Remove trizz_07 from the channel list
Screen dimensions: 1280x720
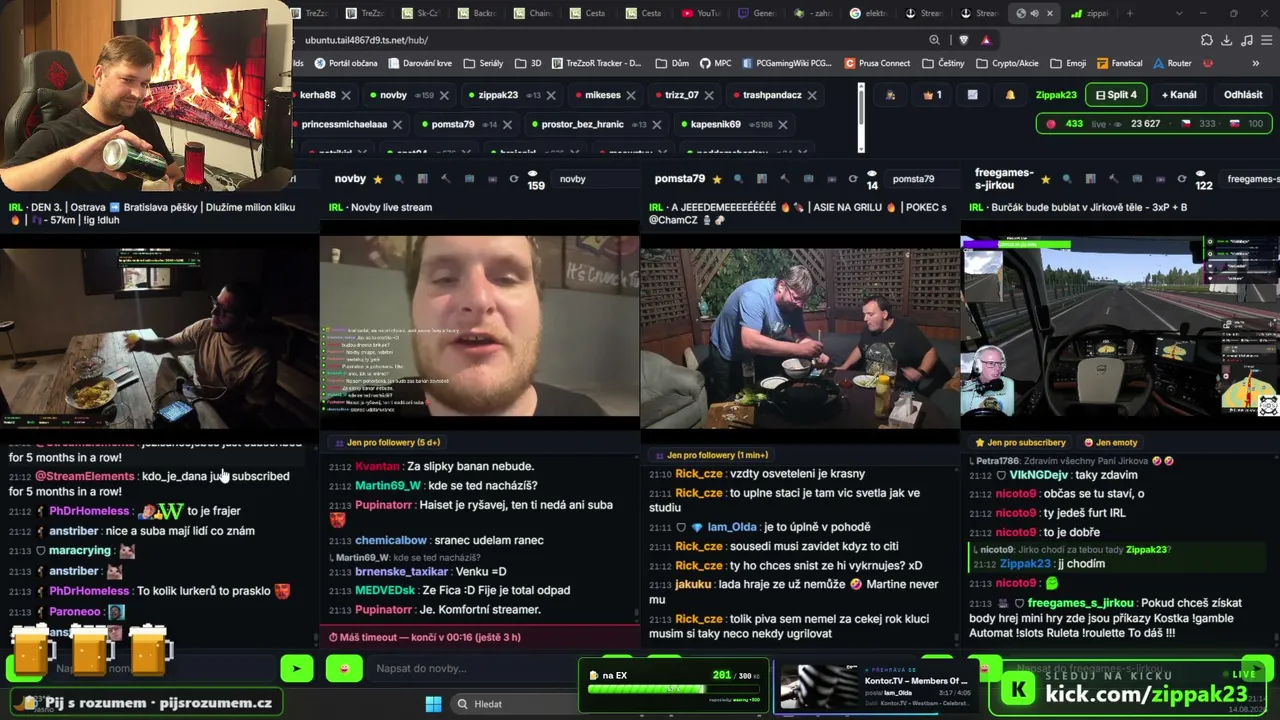(x=711, y=95)
